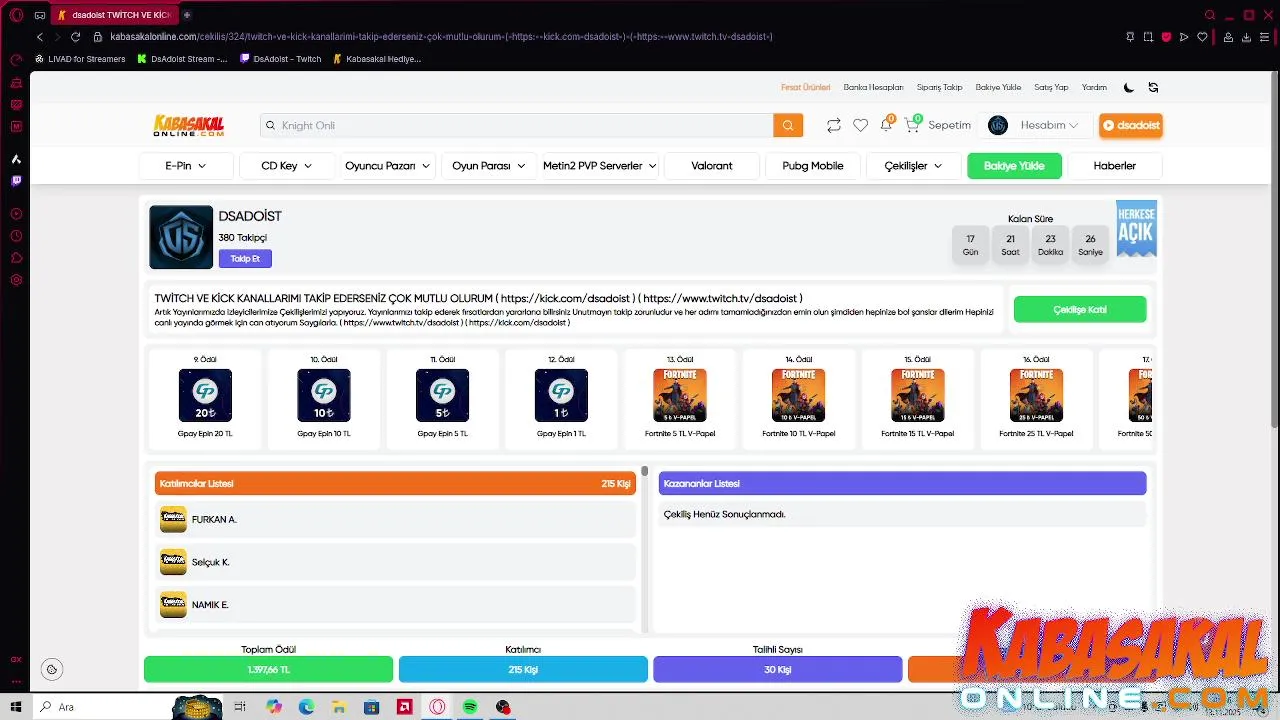Screen dimensions: 1280x720
Task: Open Spotify from the taskbar
Action: click(470, 707)
